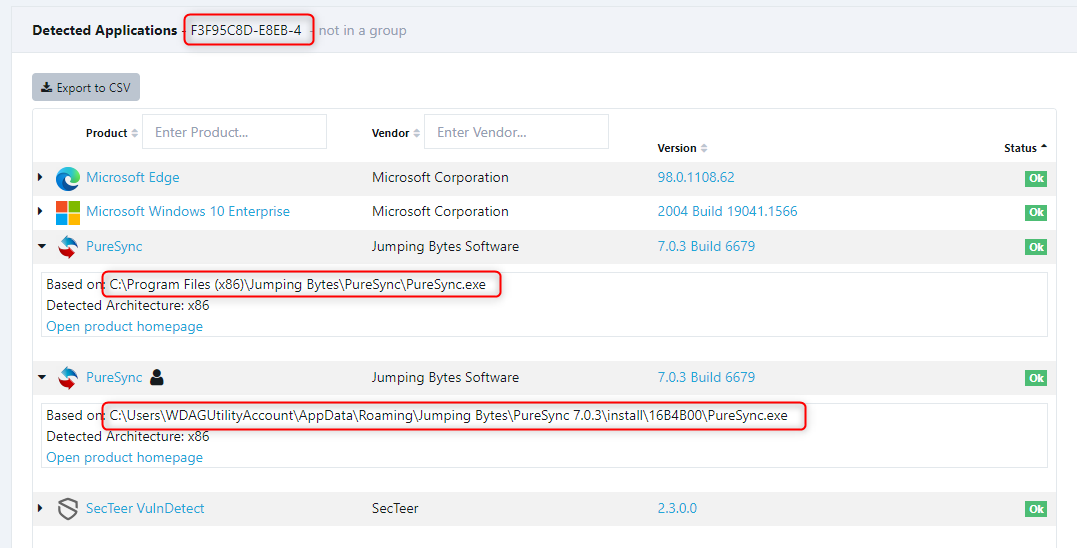This screenshot has height=548, width=1077.
Task: Click the SecTeer VulnDetect shield icon
Action: coord(67,509)
